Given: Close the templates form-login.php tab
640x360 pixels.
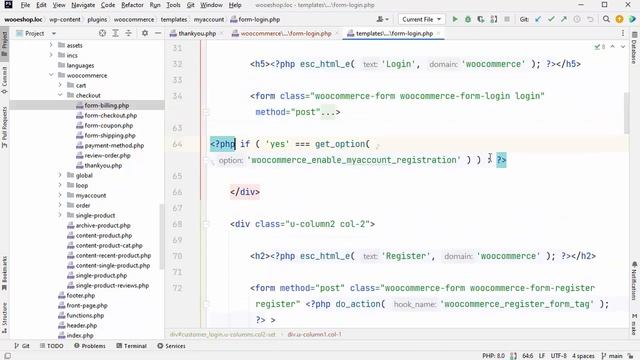Looking at the screenshot, I should pos(439,33).
